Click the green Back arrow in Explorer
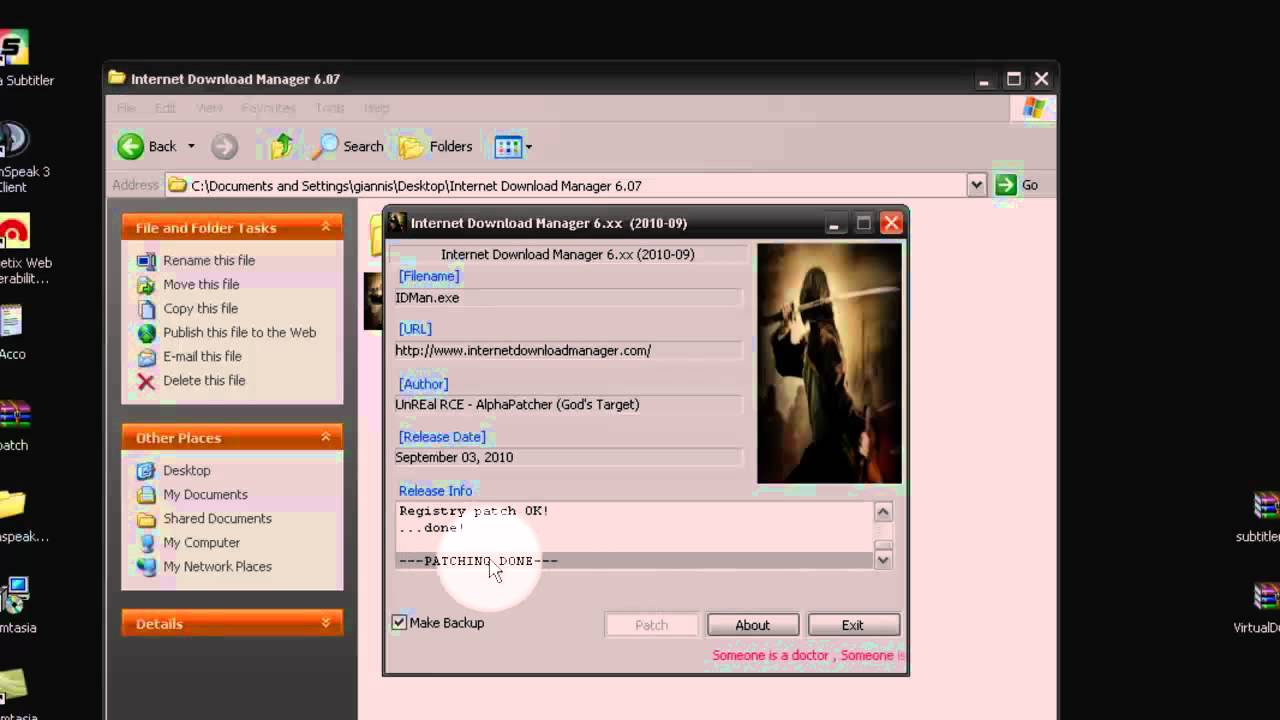This screenshot has width=1280, height=720. pyautogui.click(x=131, y=146)
